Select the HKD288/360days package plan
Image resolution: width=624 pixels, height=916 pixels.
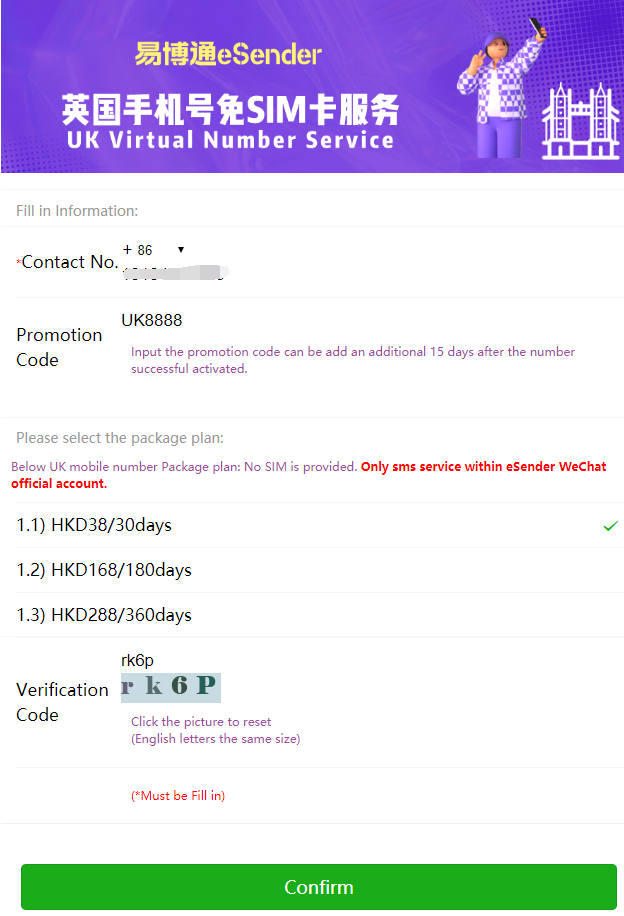point(319,615)
